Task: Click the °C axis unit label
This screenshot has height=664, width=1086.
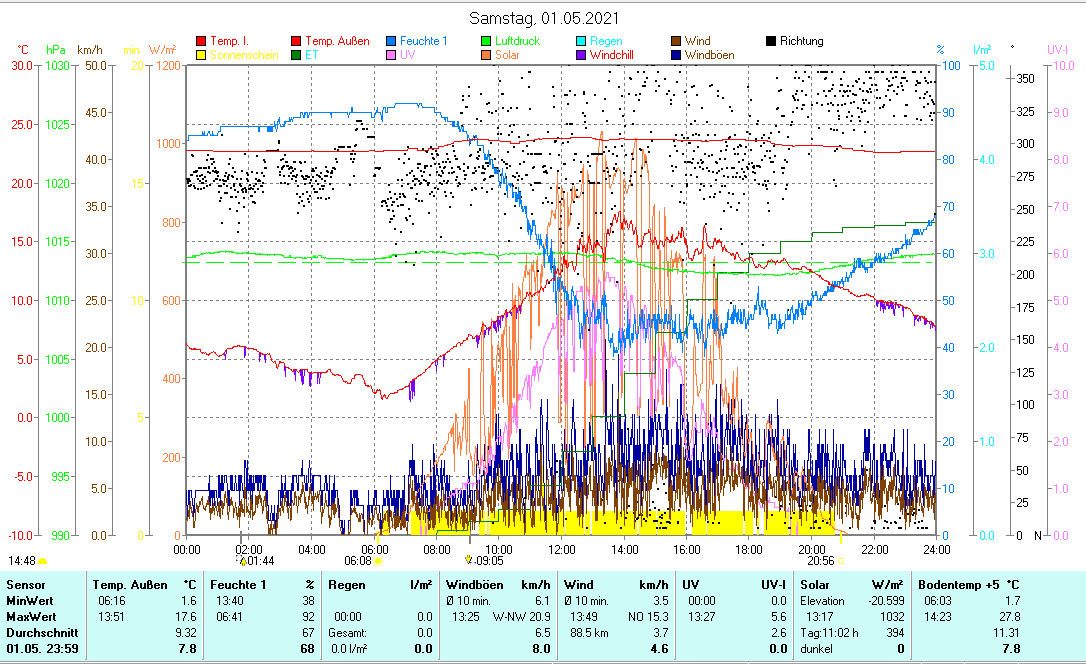Action: 23,50
